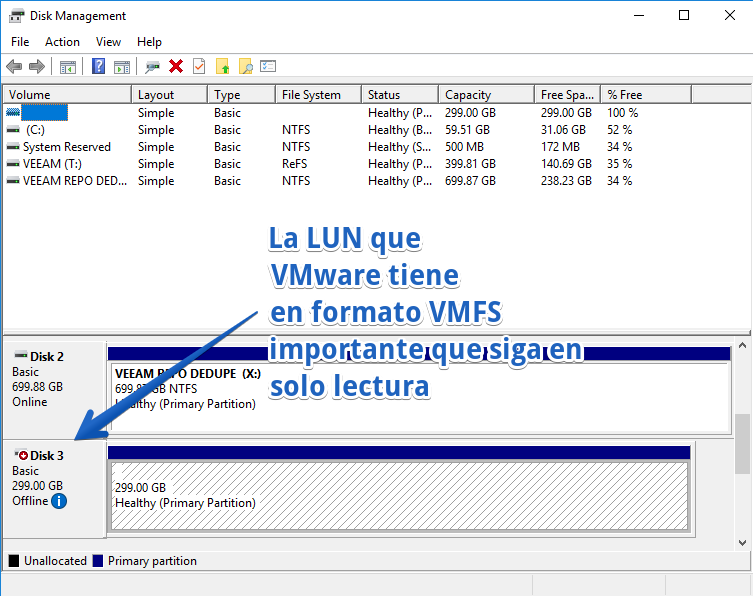The image size is (753, 596).
Task: Click the Back arrow toolbar icon
Action: pyautogui.click(x=14, y=66)
